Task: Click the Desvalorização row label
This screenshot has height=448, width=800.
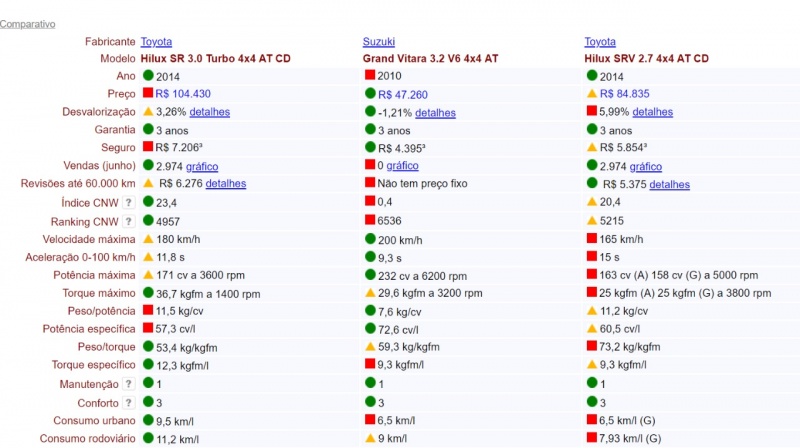Action: click(99, 112)
